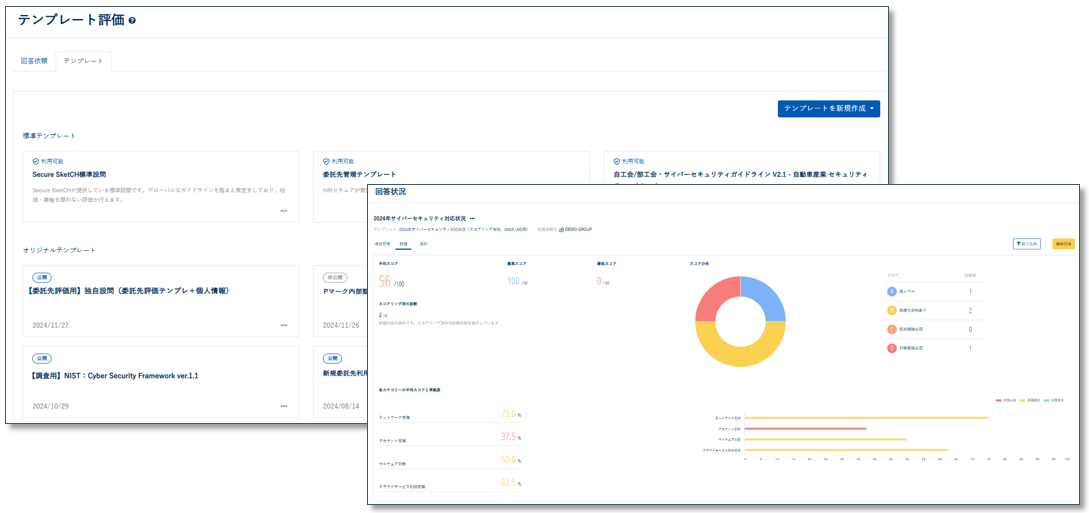The width and height of the screenshot is (1089, 513).
Task: Click shield icon on Secure SketCH標準設問 card
Action: (x=35, y=161)
